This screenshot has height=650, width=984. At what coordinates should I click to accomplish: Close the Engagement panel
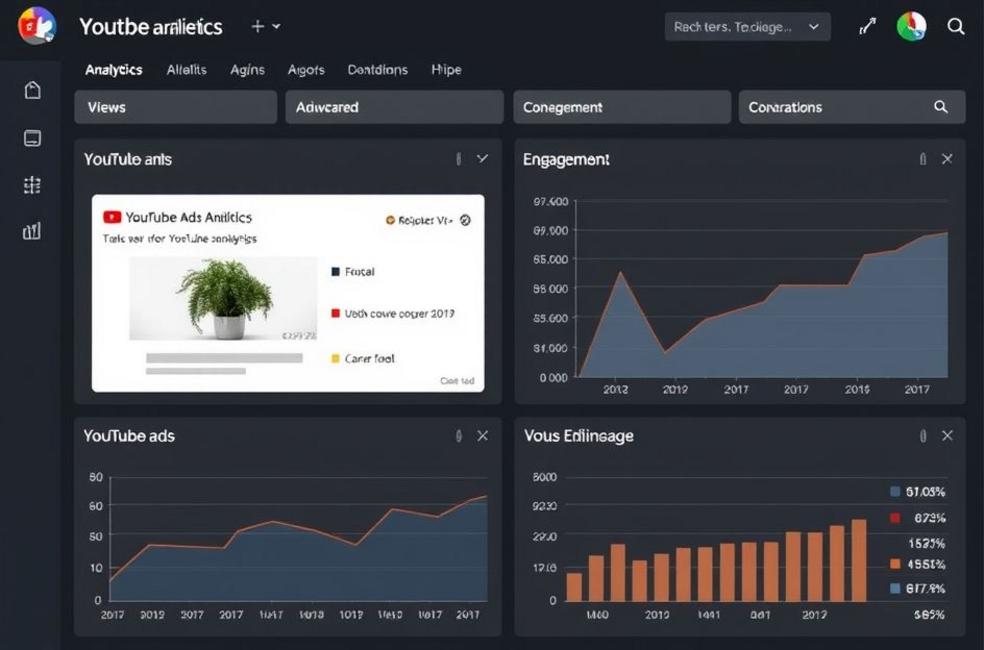[x=947, y=159]
